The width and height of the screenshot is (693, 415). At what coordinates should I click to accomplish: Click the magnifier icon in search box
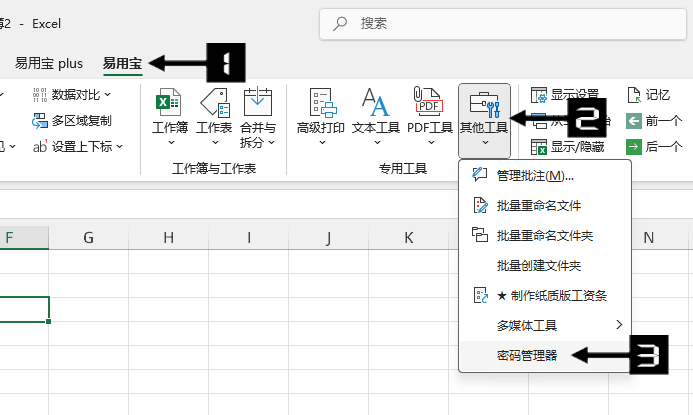coord(340,23)
